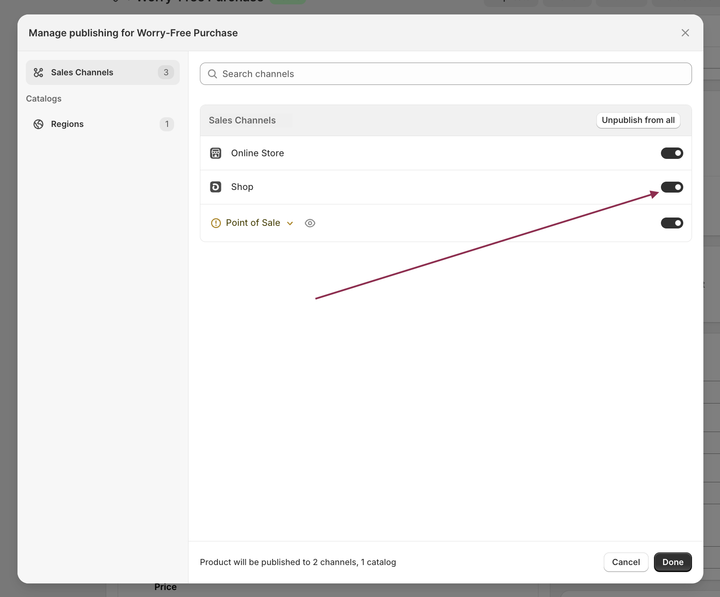This screenshot has height=597, width=720.
Task: Click the Point of Sale warning icon
Action: coord(216,223)
